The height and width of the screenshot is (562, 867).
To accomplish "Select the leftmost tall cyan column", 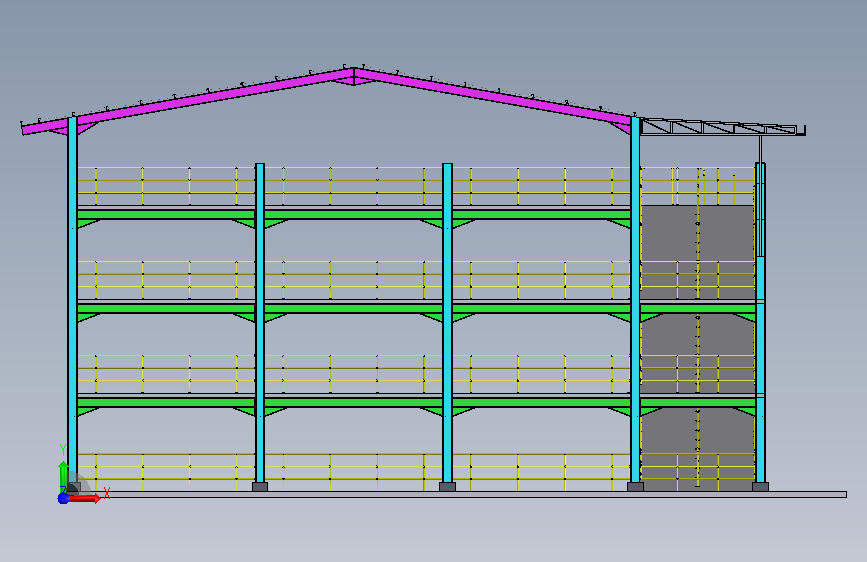I will [x=72, y=299].
